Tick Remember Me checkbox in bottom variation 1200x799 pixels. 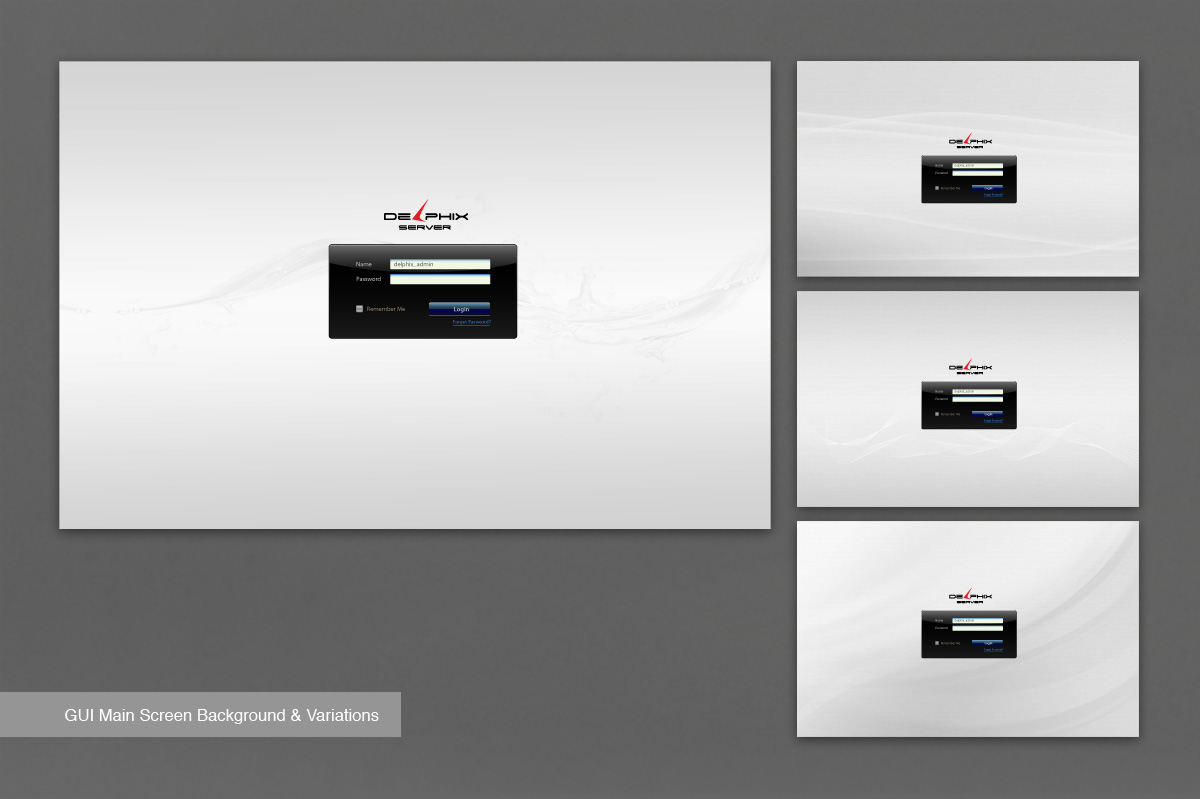tap(937, 643)
